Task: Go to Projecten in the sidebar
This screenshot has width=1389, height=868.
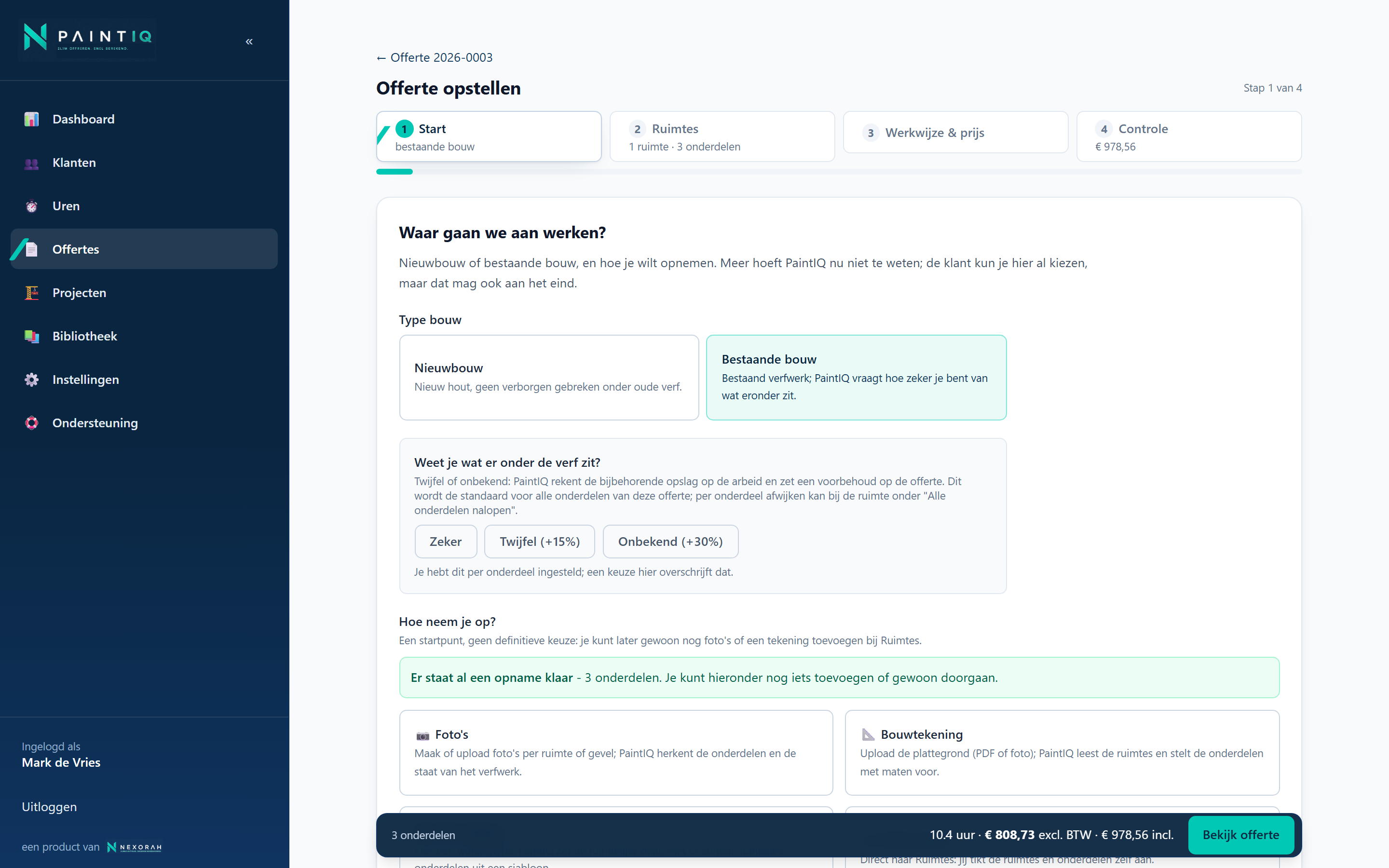Action: [144, 293]
